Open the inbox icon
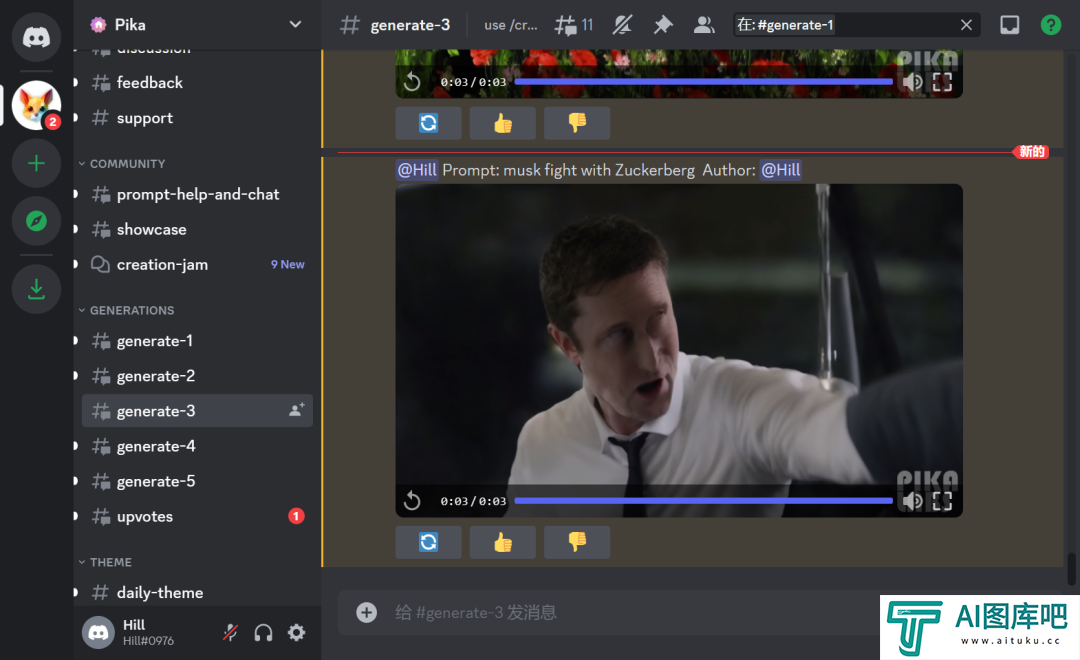This screenshot has height=660, width=1080. [1010, 25]
